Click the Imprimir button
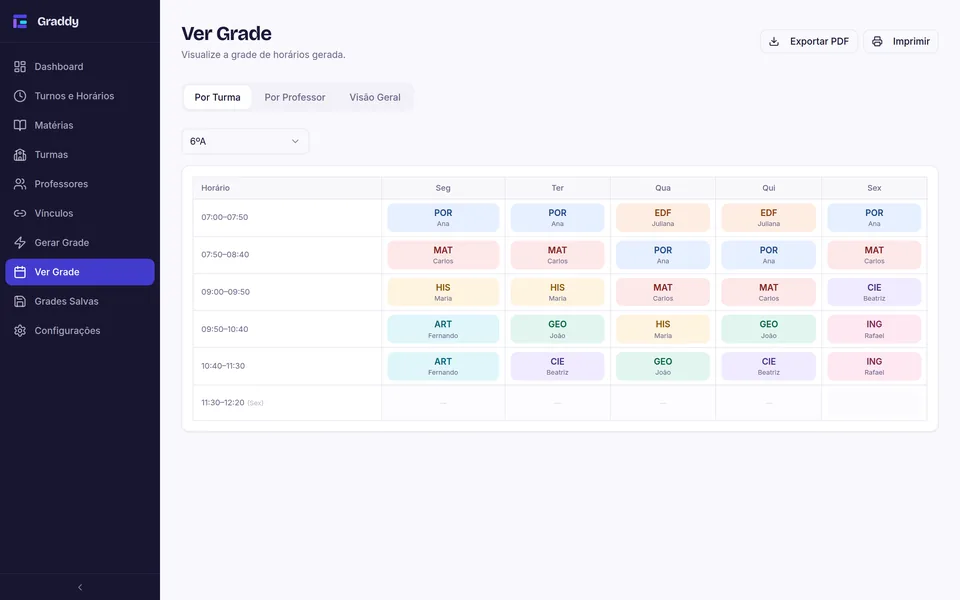The height and width of the screenshot is (600, 960). point(901,42)
